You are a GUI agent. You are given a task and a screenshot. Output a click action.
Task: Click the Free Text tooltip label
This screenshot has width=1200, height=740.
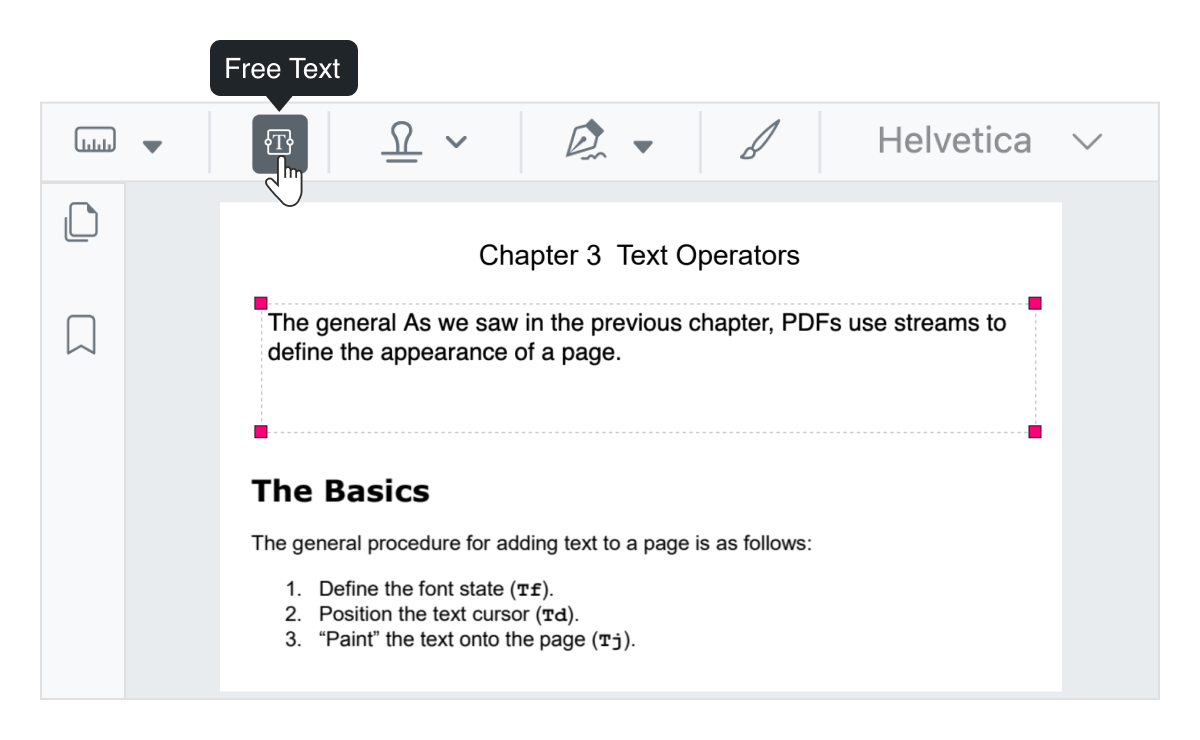[284, 68]
